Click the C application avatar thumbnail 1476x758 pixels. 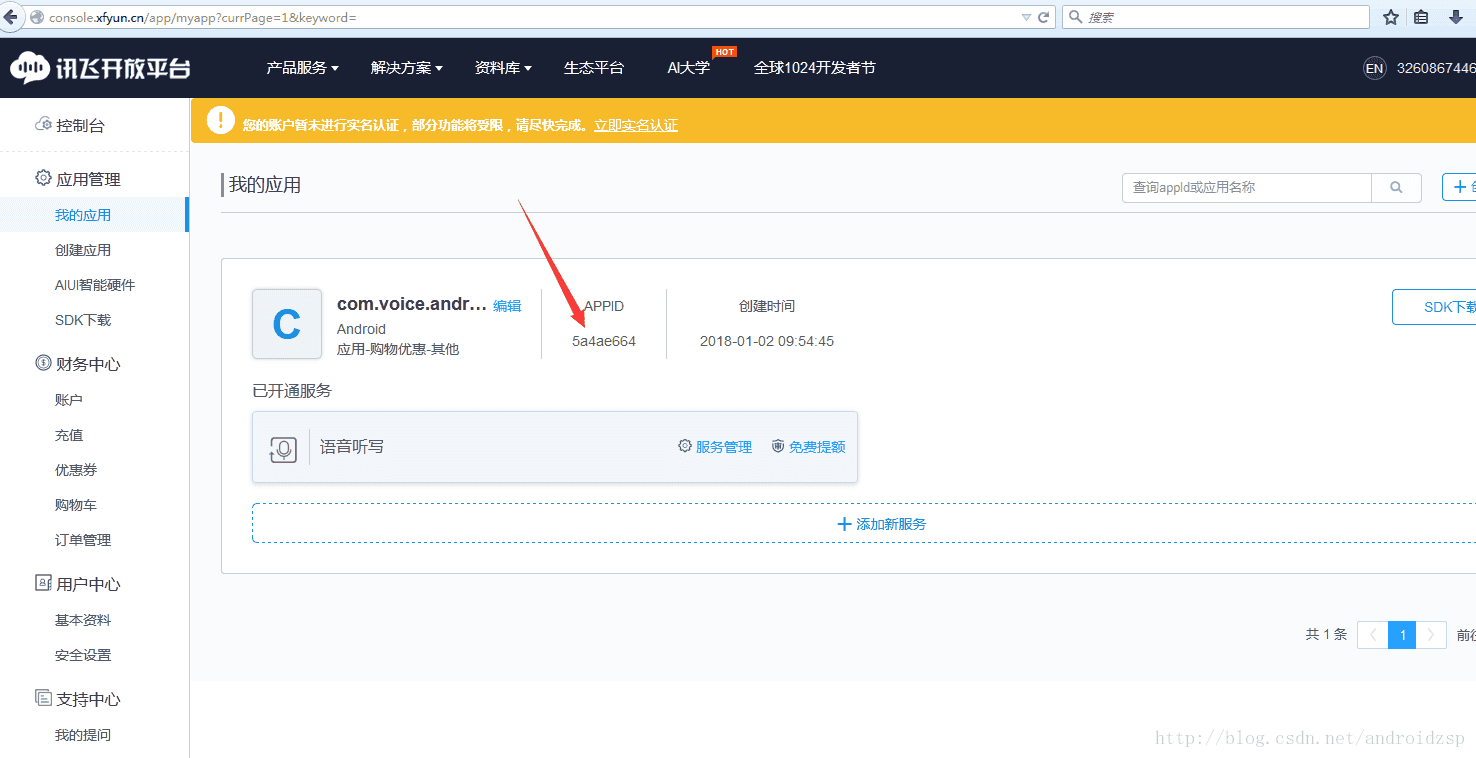(x=287, y=324)
